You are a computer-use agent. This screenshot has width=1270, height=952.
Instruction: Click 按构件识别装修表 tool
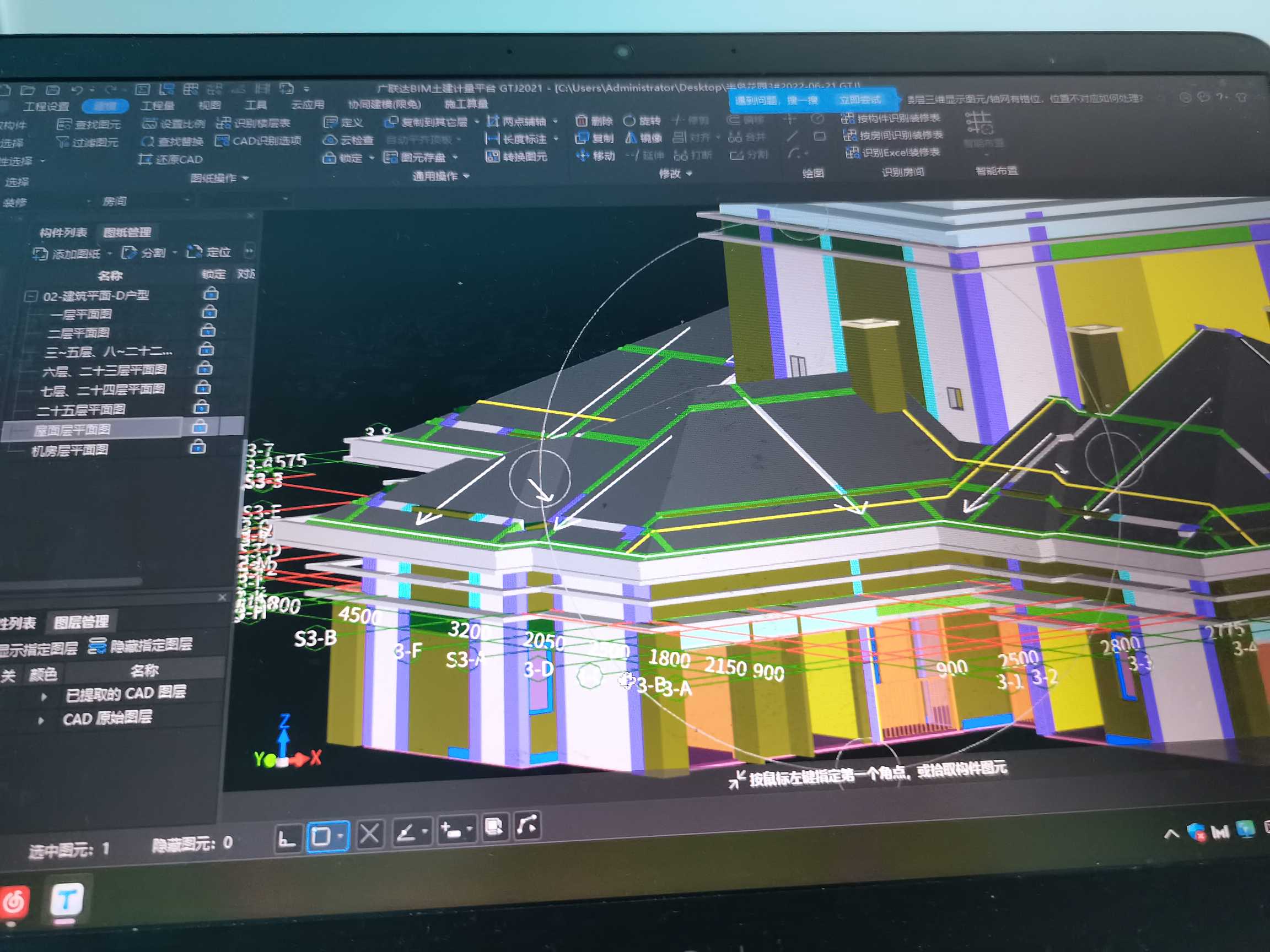point(891,118)
